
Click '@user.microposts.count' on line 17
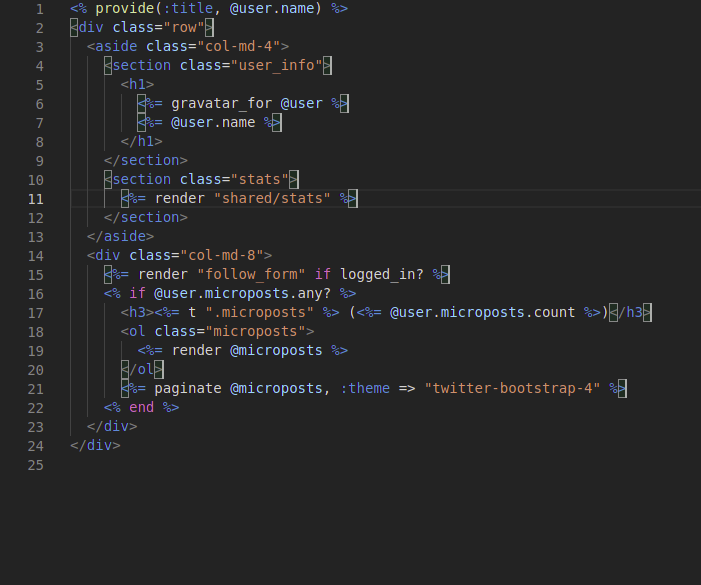pyautogui.click(x=483, y=312)
